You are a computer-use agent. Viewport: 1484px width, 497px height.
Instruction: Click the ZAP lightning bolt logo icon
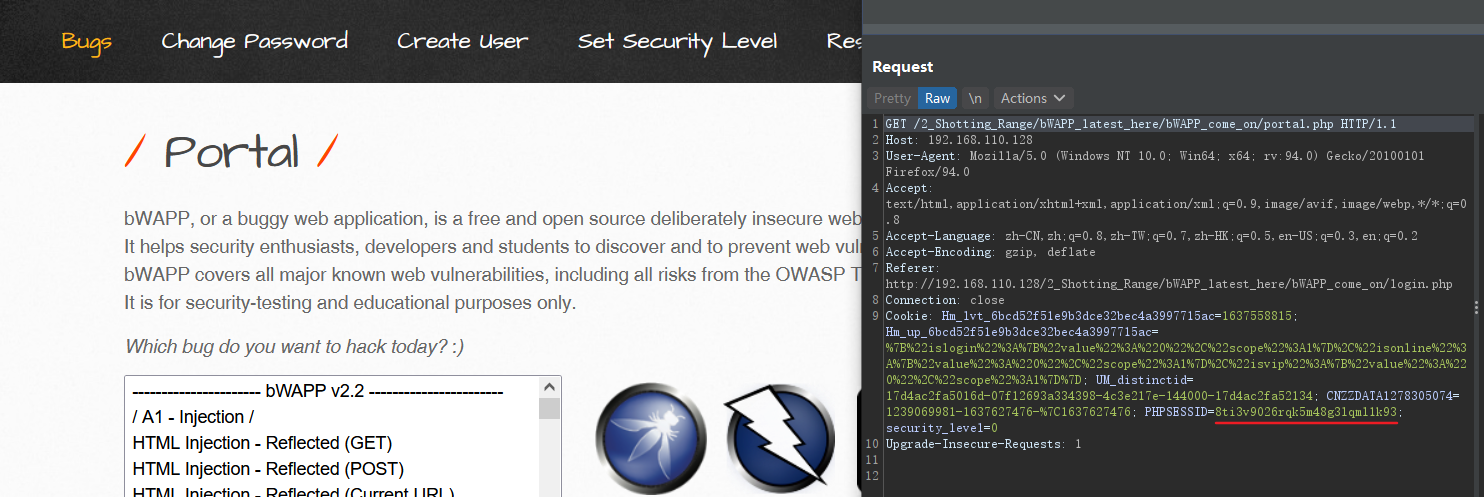781,440
